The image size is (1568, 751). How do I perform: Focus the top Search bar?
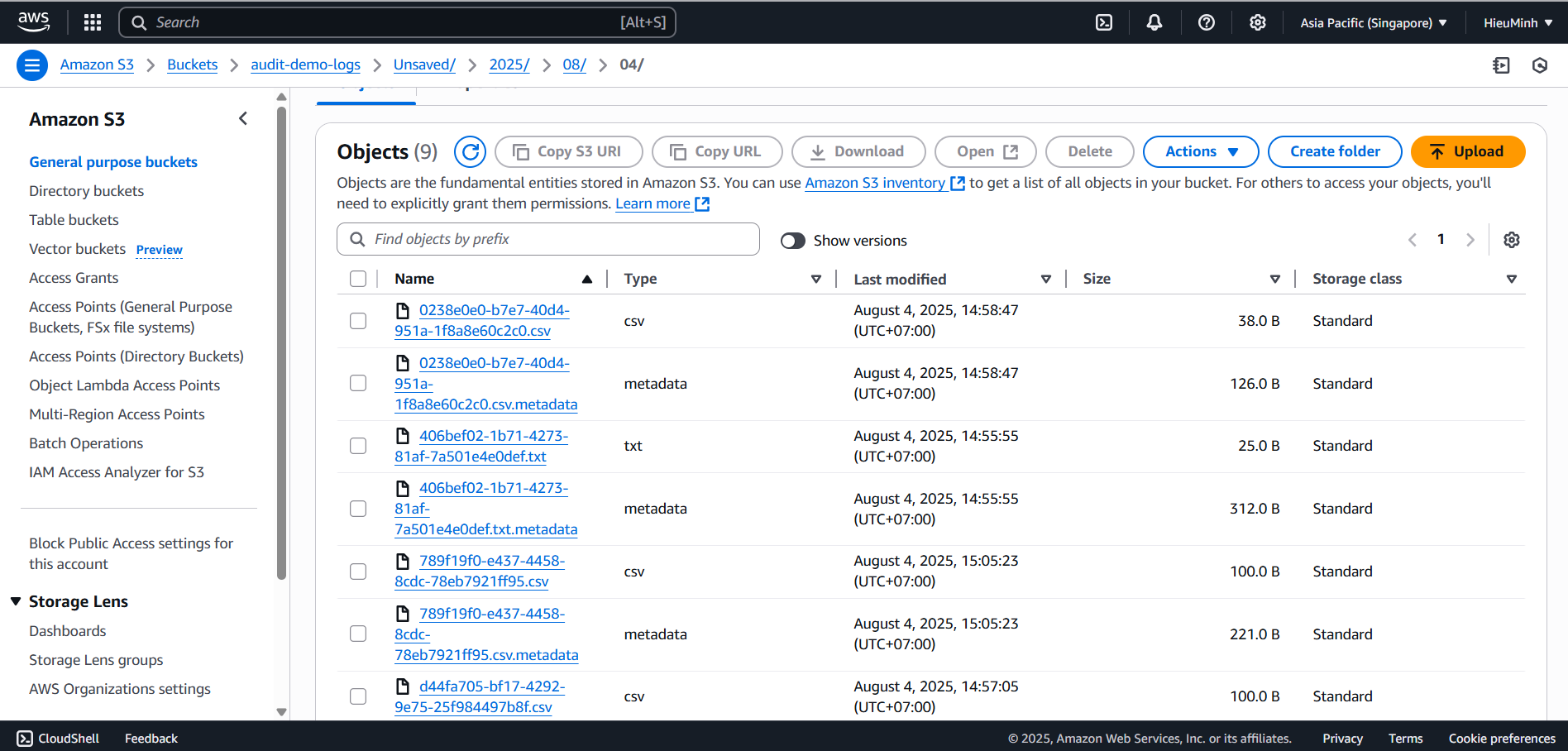[x=398, y=22]
